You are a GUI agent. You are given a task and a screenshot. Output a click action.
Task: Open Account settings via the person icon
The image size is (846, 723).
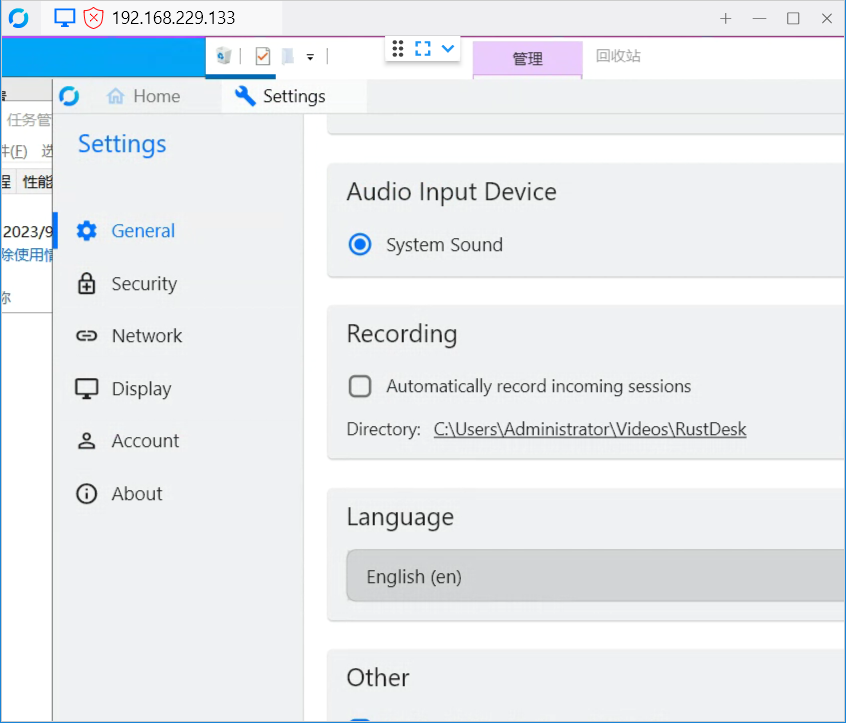pos(88,440)
